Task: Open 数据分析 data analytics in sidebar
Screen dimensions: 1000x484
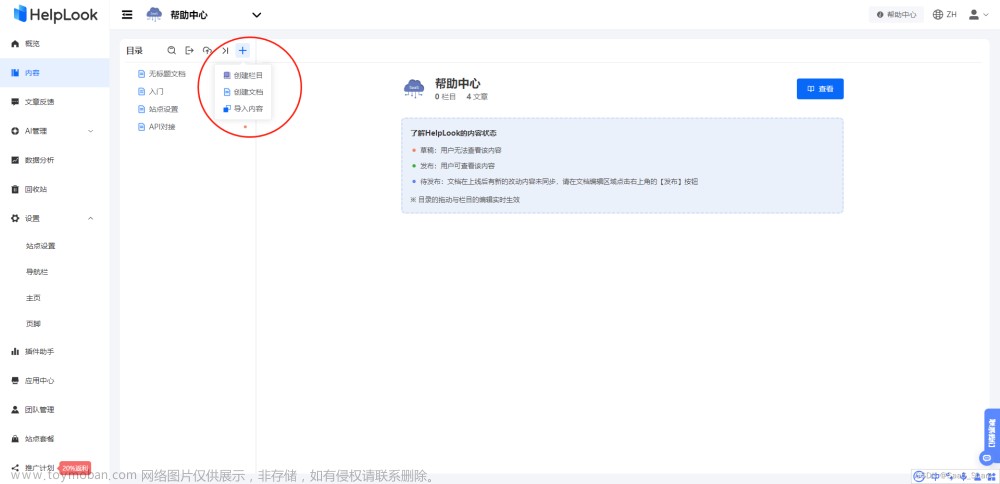Action: 40,160
